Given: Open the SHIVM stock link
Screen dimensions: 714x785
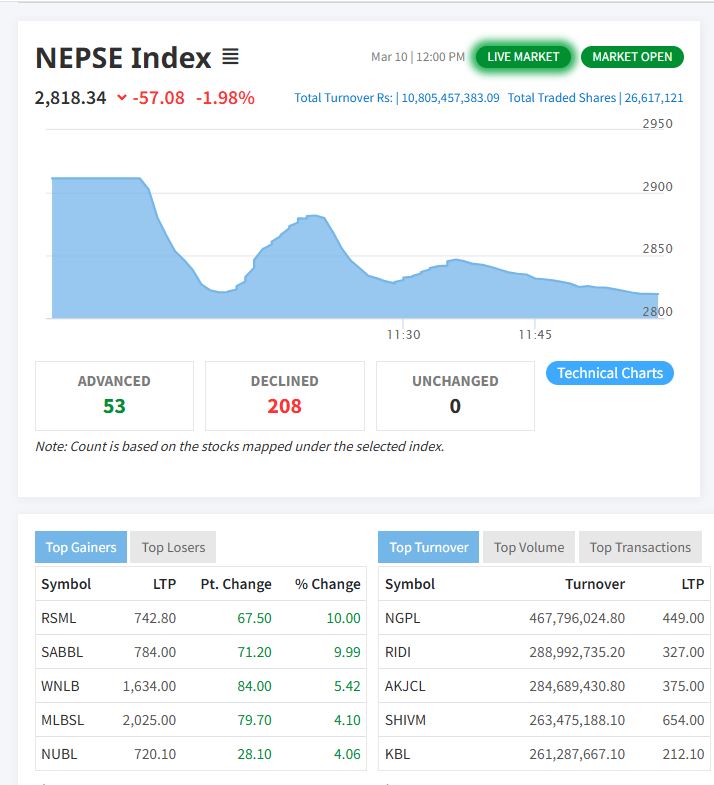Looking at the screenshot, I should pos(404,720).
